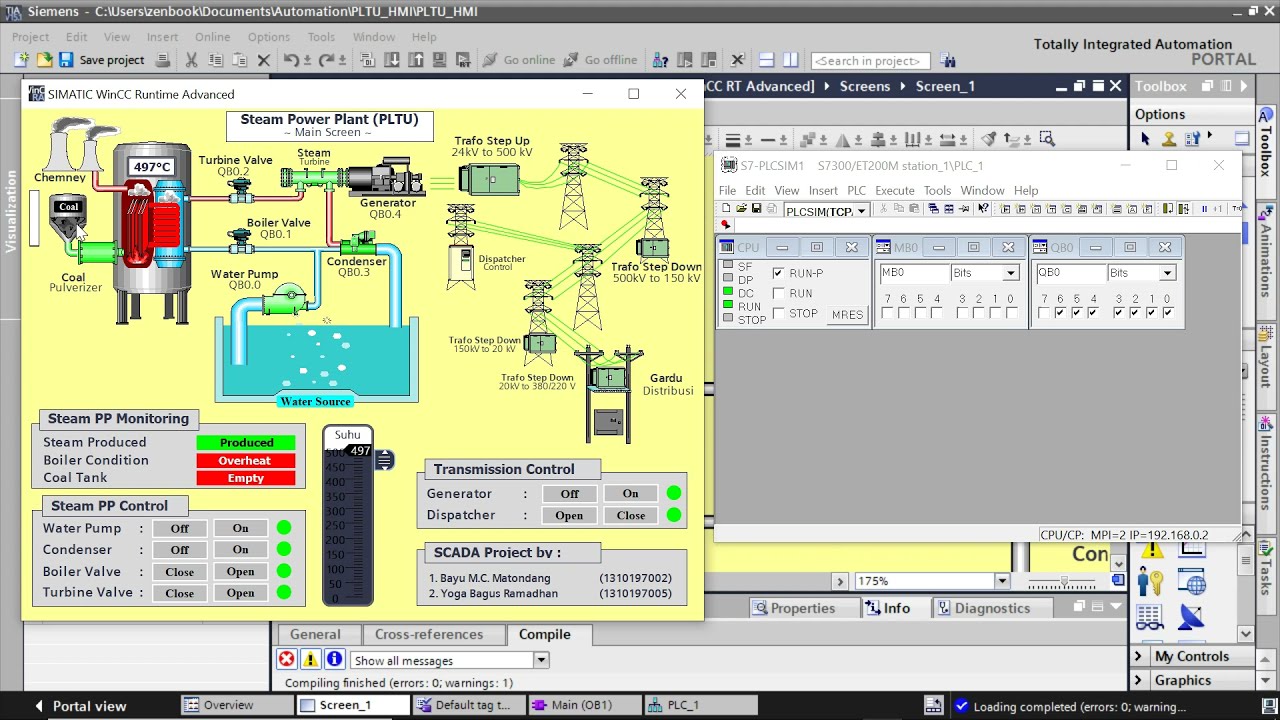
Task: Open the PLCSIM(TCP) interface dropdown
Action: tap(862, 211)
